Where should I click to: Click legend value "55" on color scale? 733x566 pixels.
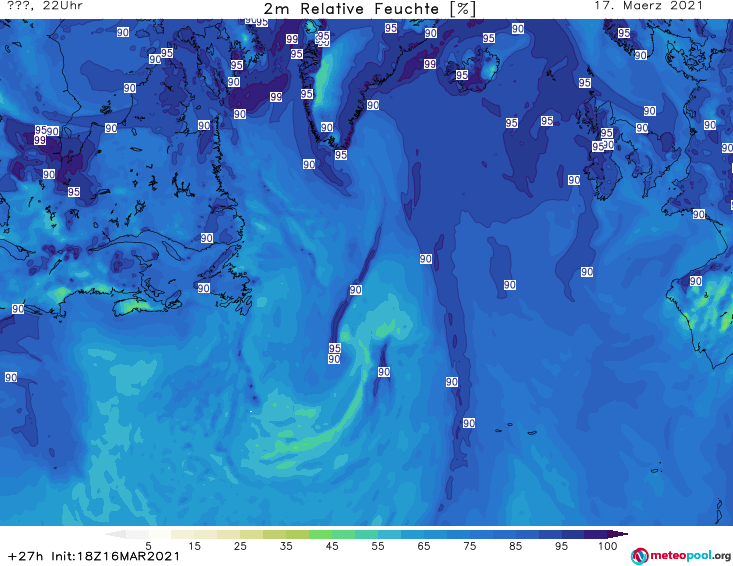click(378, 545)
